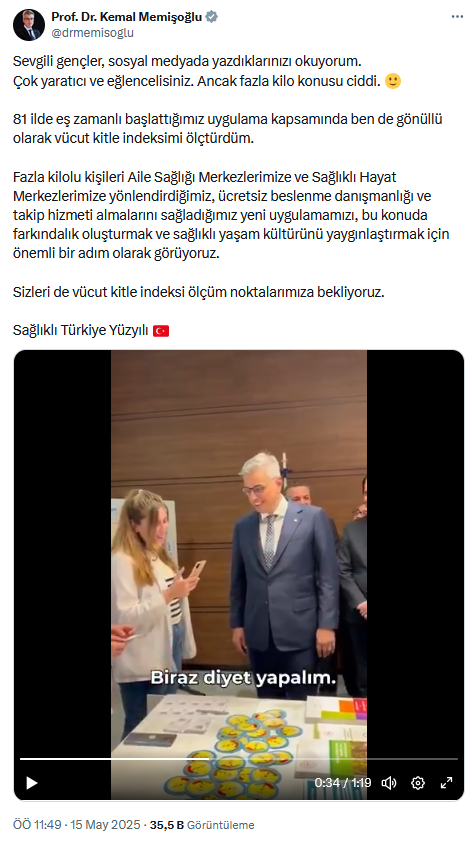Screen dimensions: 472x844
Task: Click the Turkish flag emoji
Action: tap(161, 330)
